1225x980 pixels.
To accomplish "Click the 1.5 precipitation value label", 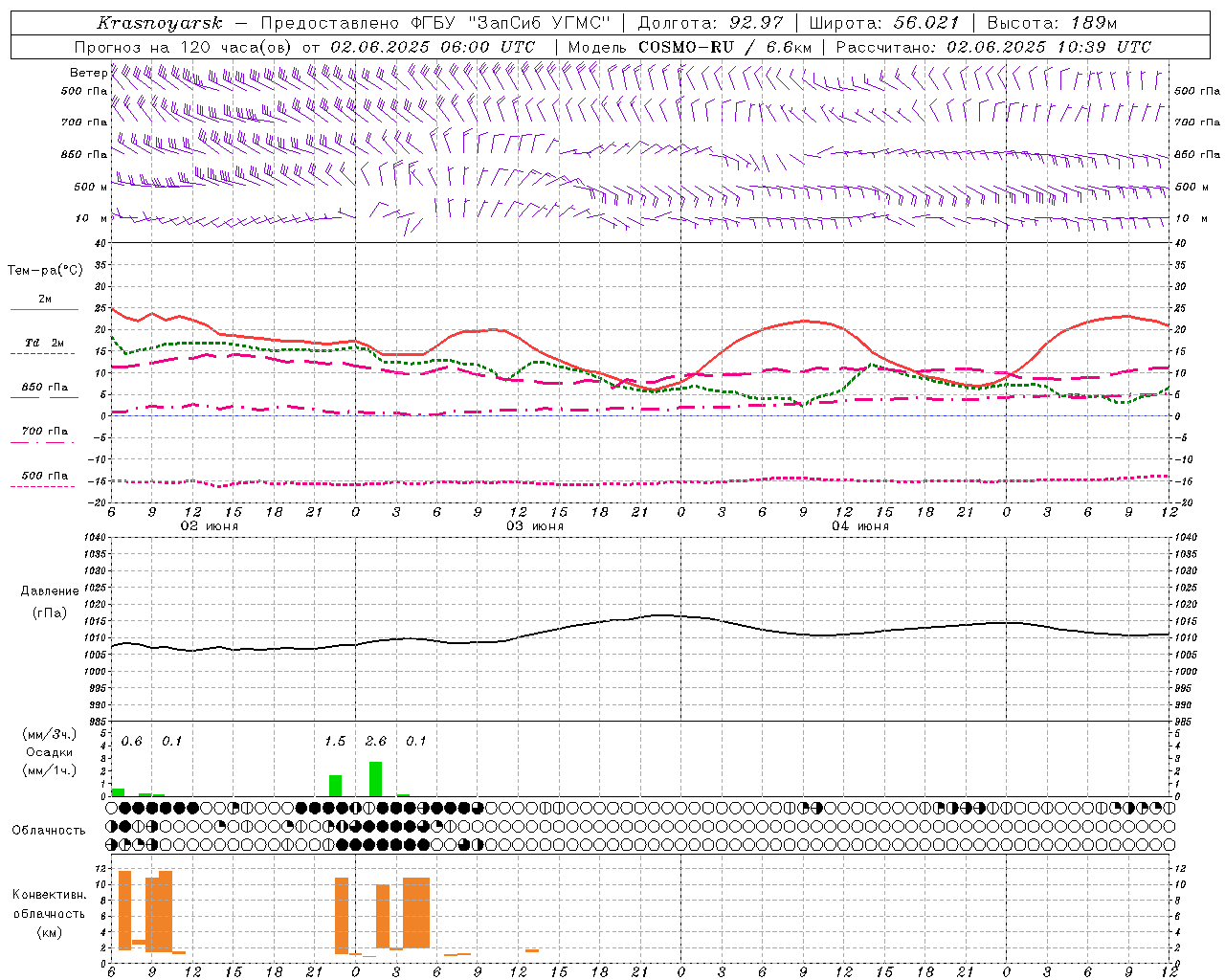I will click(x=335, y=742).
